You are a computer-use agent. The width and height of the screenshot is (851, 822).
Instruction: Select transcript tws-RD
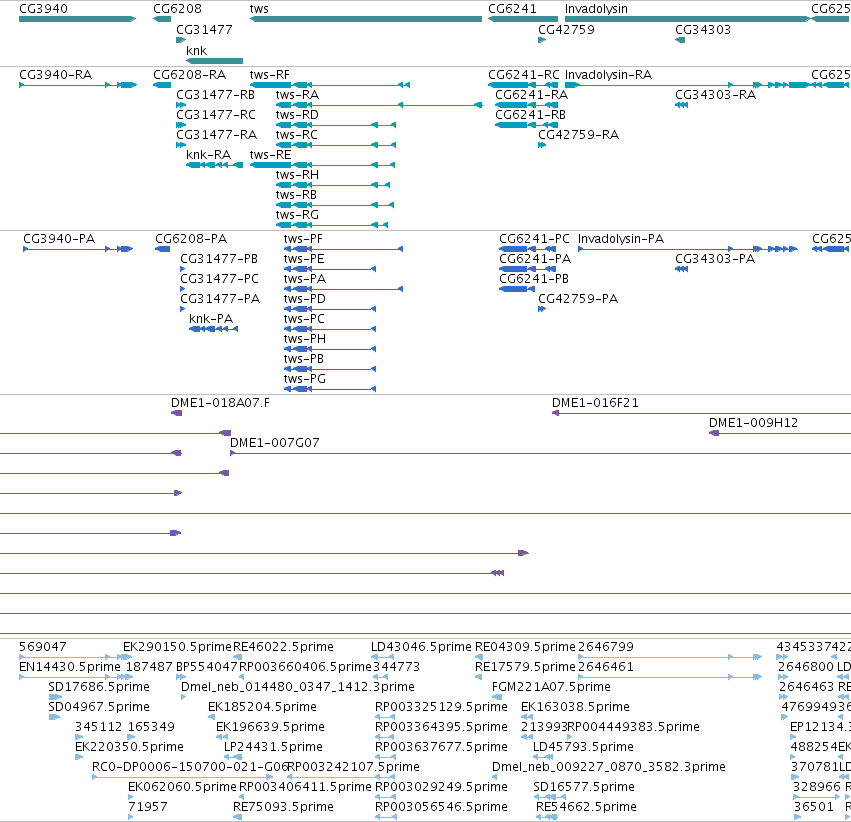pyautogui.click(x=335, y=125)
